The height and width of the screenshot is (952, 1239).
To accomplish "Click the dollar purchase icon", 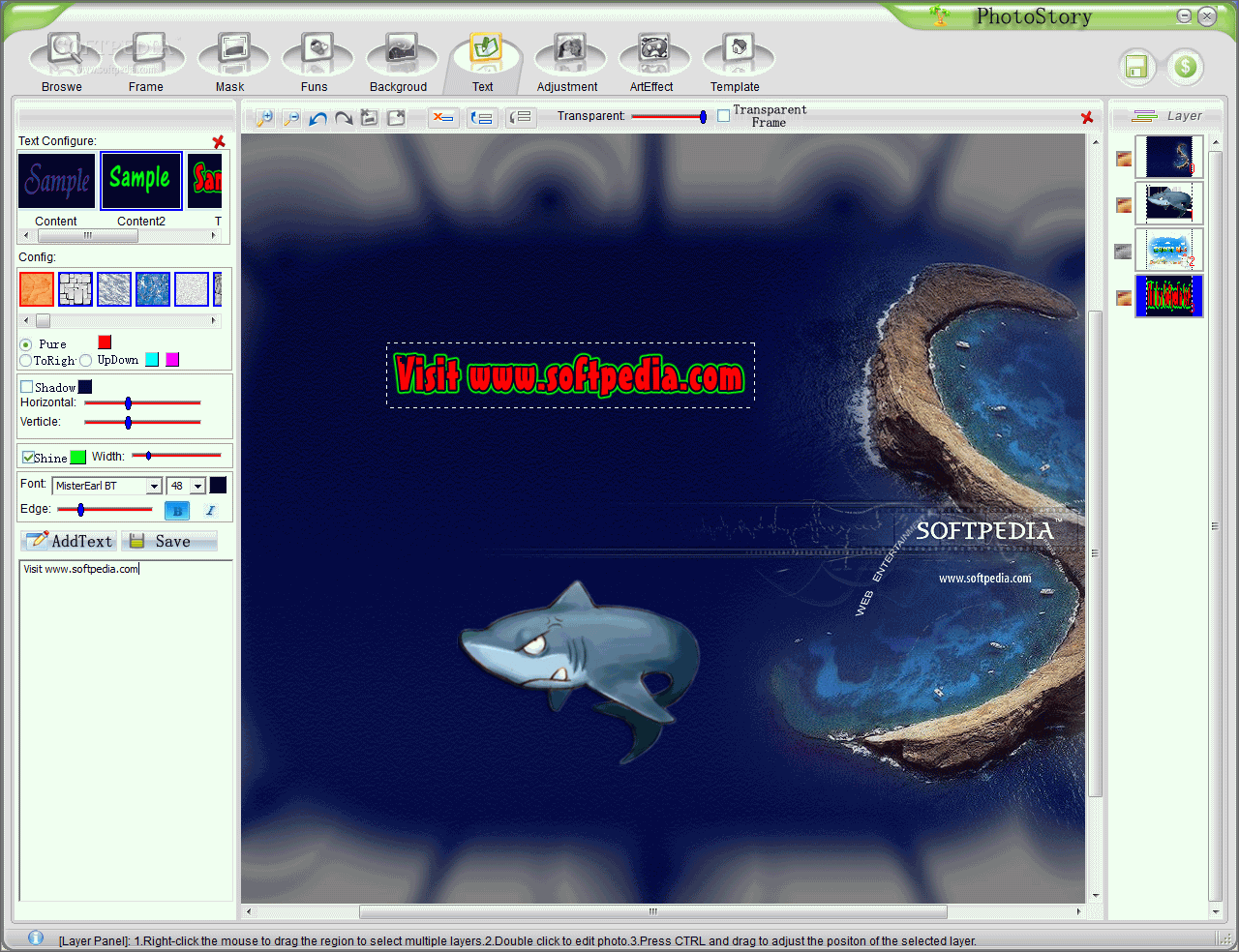I will pyautogui.click(x=1185, y=67).
